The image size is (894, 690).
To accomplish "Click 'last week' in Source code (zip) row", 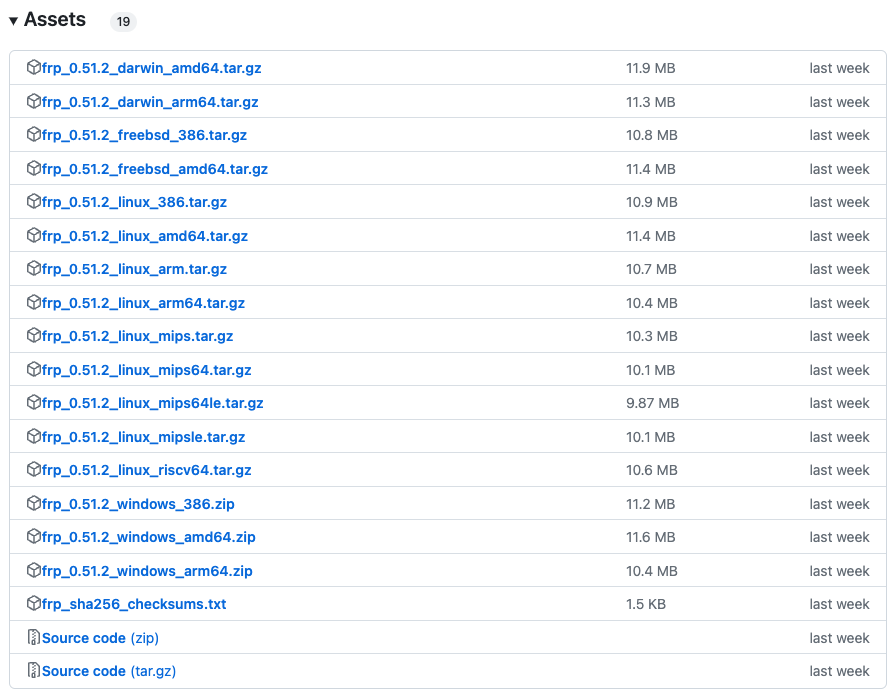I will tap(839, 638).
